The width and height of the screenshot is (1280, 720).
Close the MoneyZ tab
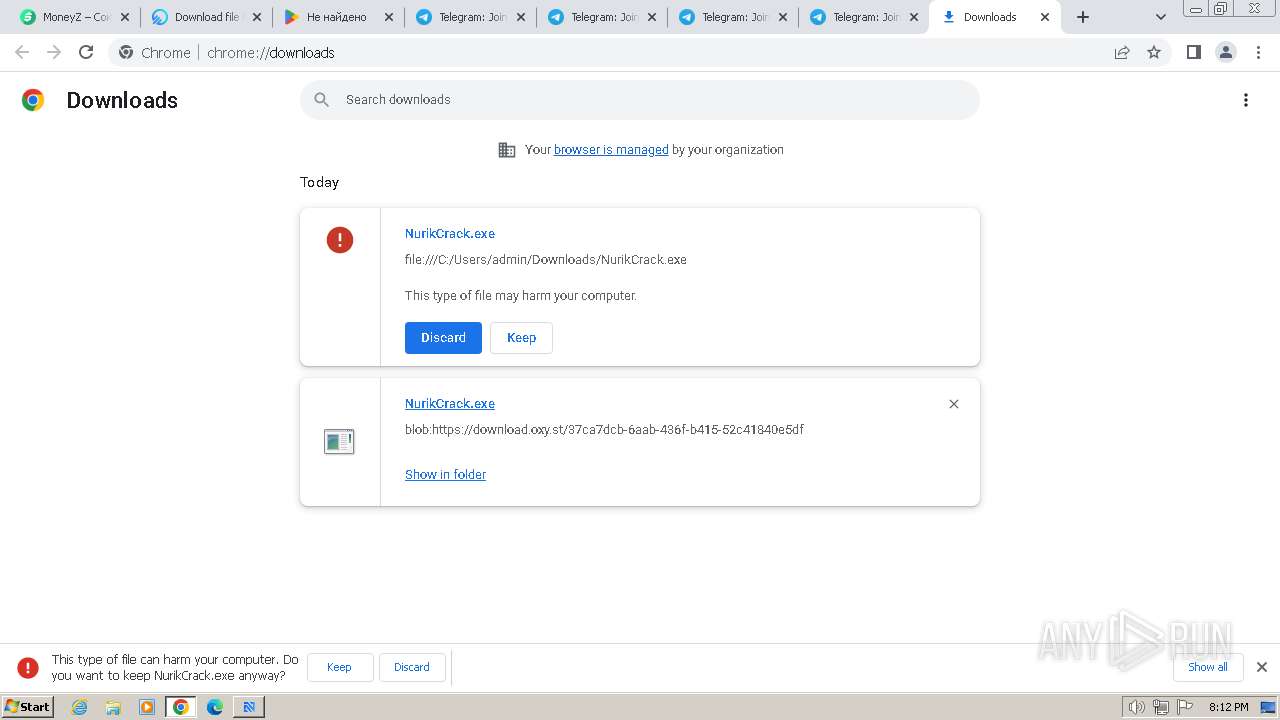tap(125, 17)
